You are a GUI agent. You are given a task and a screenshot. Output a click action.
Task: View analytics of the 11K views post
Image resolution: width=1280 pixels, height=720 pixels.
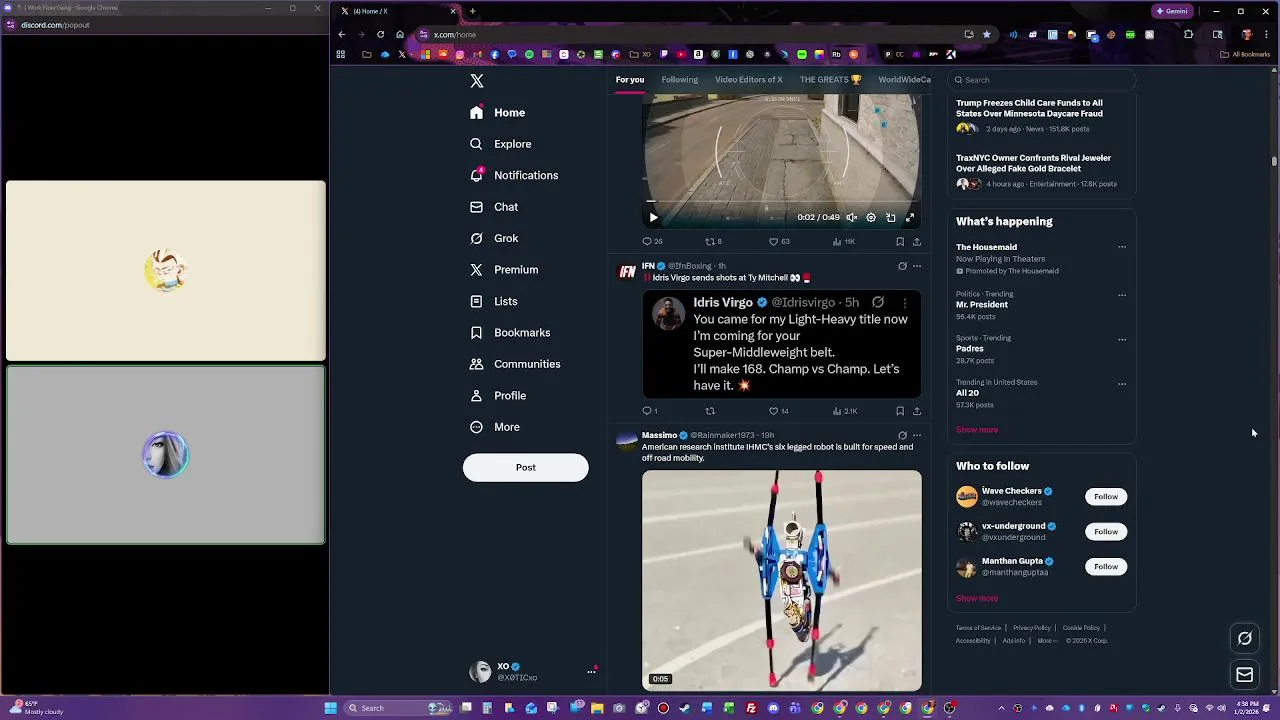tap(844, 241)
